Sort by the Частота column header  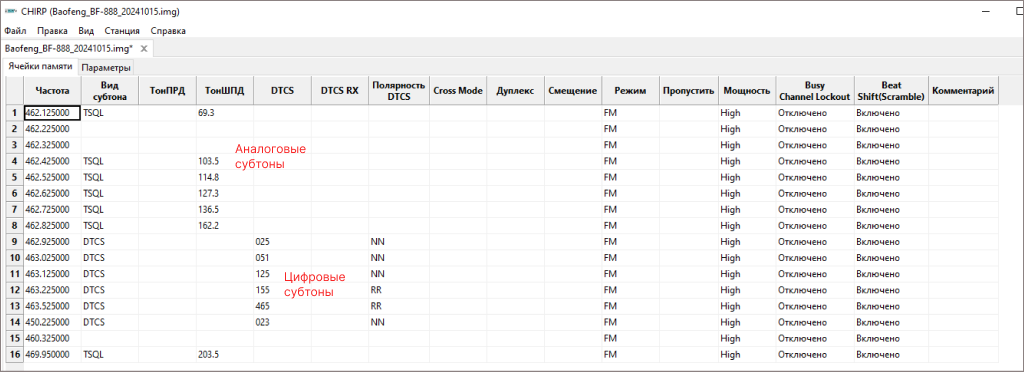point(53,91)
